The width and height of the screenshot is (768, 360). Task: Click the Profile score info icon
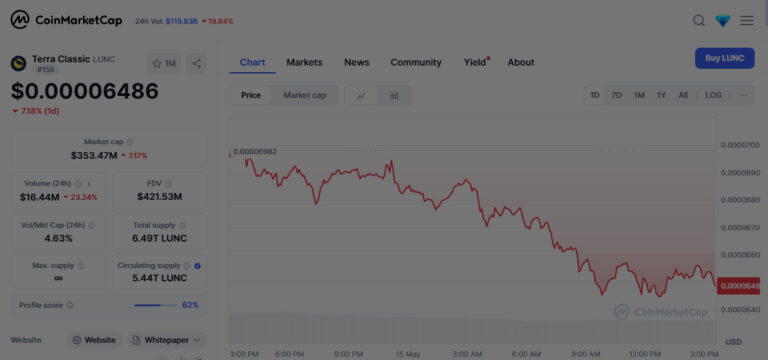[x=70, y=305]
